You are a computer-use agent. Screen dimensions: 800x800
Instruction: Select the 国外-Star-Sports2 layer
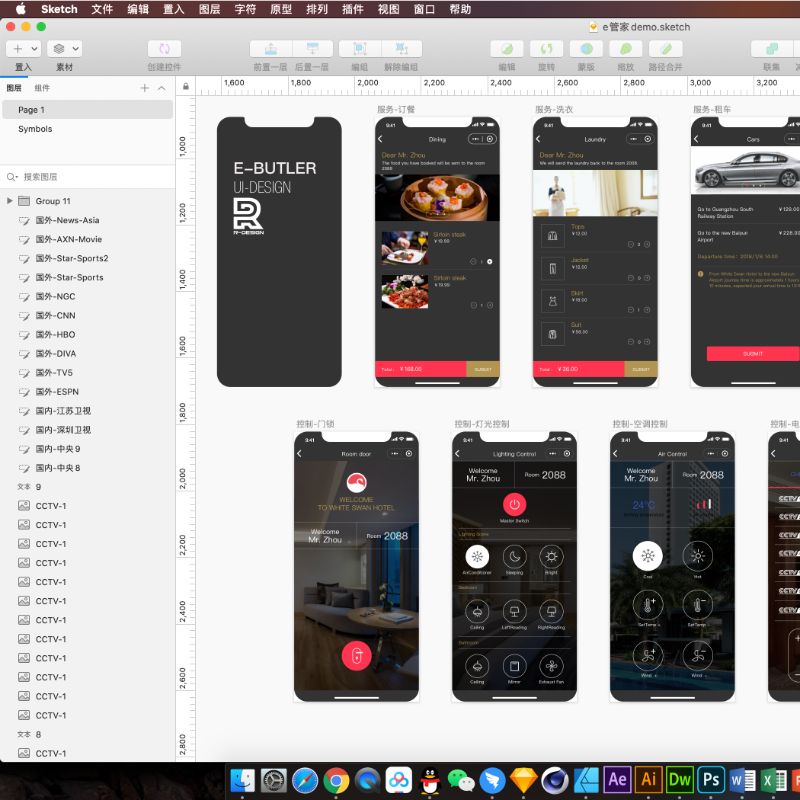pyautogui.click(x=88, y=258)
